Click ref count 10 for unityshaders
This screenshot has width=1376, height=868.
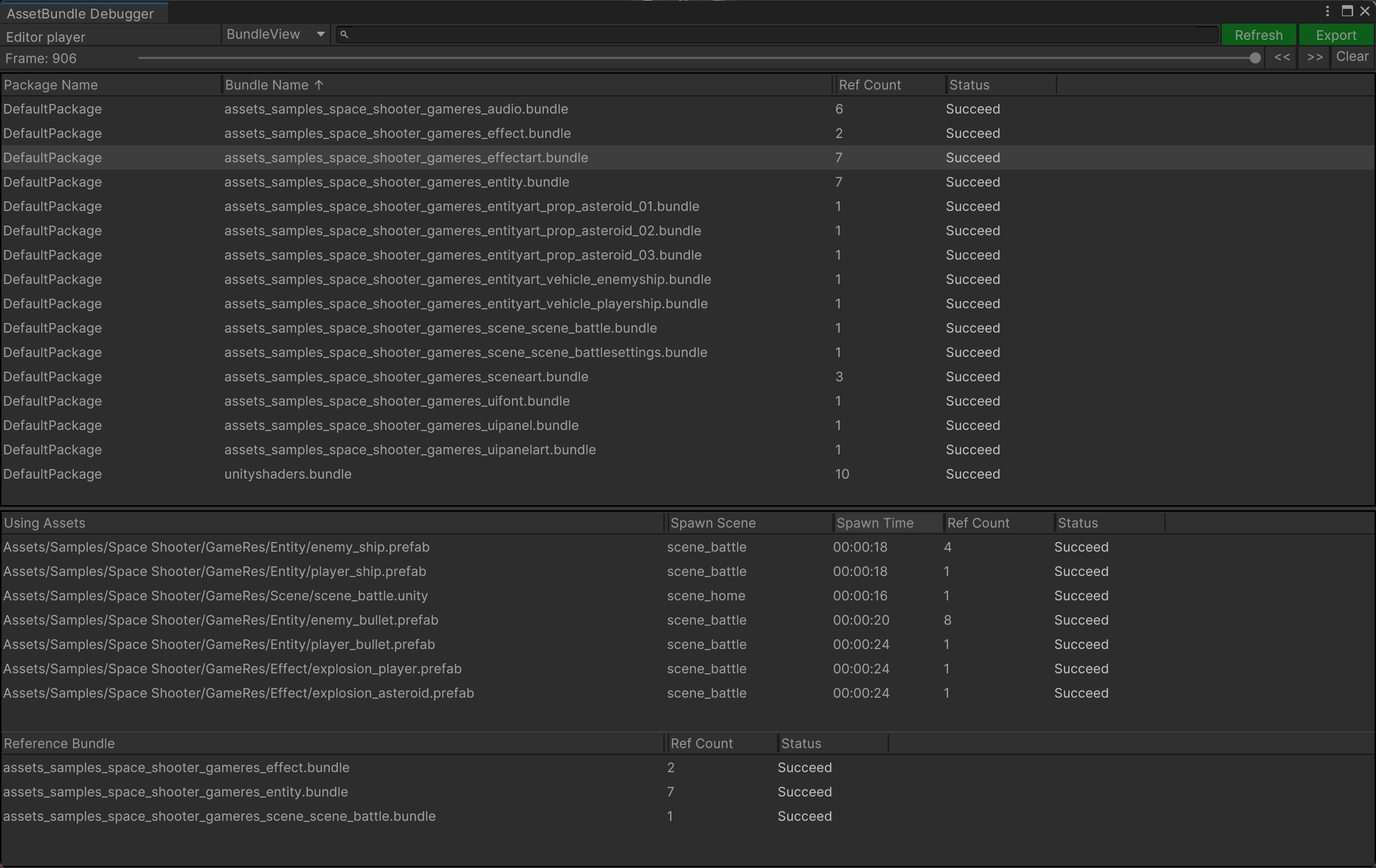[x=842, y=474]
